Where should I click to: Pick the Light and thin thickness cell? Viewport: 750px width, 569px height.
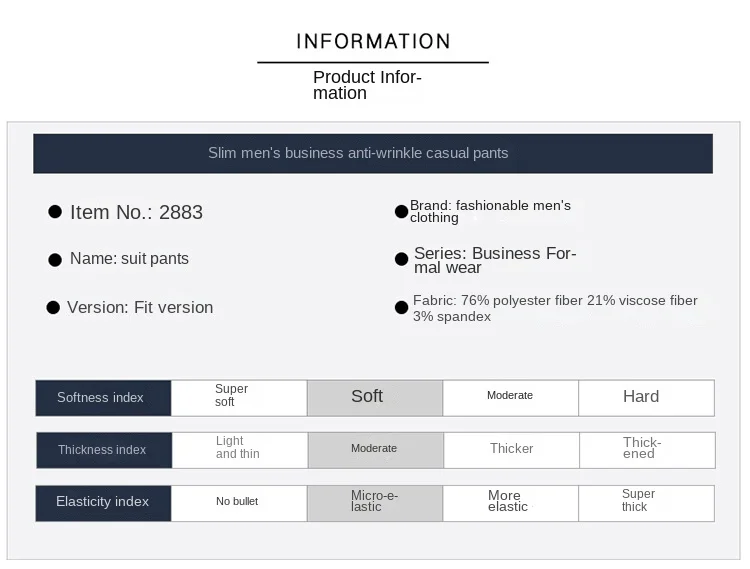click(240, 450)
